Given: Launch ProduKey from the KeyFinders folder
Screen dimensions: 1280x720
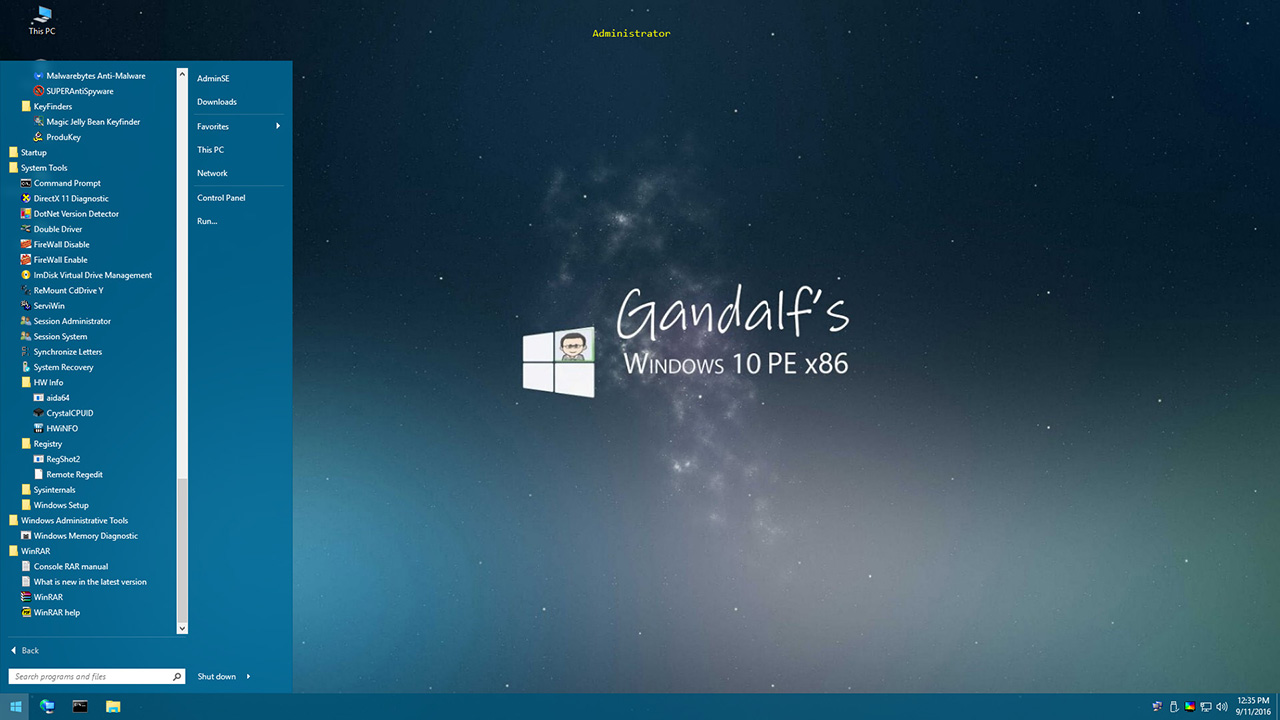Looking at the screenshot, I should (57, 137).
